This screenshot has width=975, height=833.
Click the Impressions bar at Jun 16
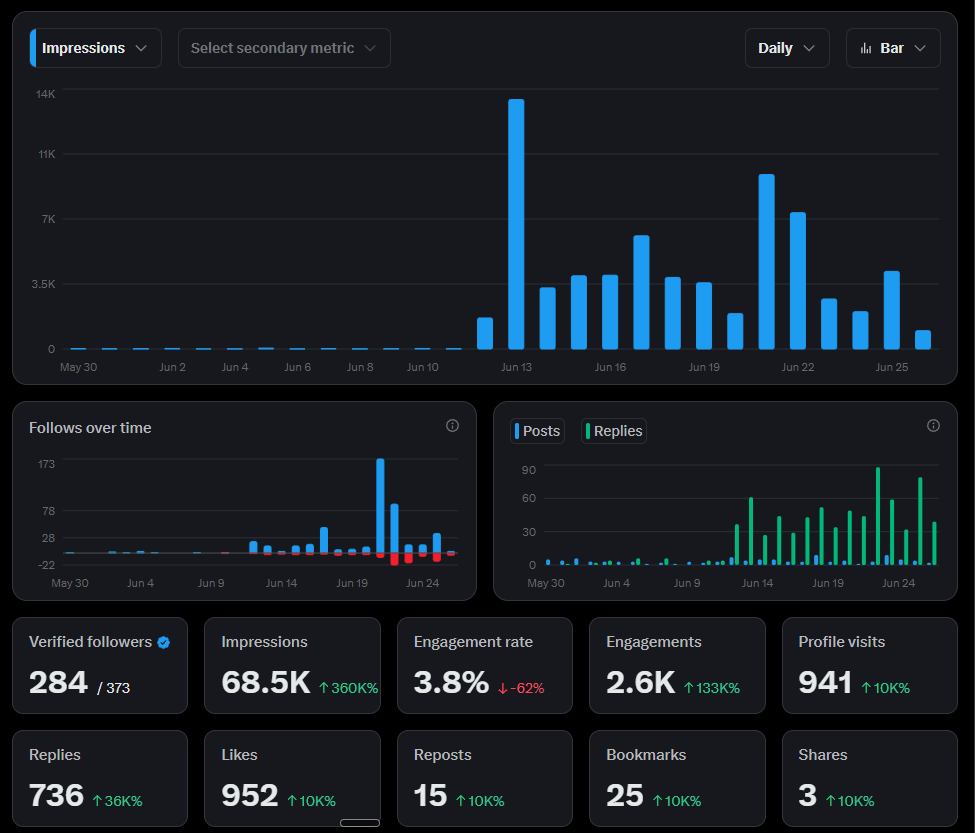pos(610,311)
